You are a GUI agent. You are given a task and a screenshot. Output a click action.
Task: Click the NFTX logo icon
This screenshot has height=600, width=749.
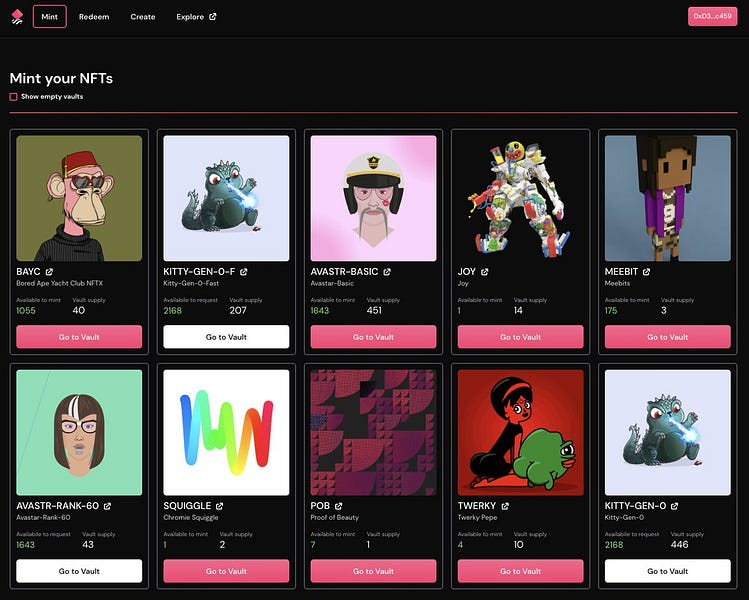pyautogui.click(x=17, y=17)
